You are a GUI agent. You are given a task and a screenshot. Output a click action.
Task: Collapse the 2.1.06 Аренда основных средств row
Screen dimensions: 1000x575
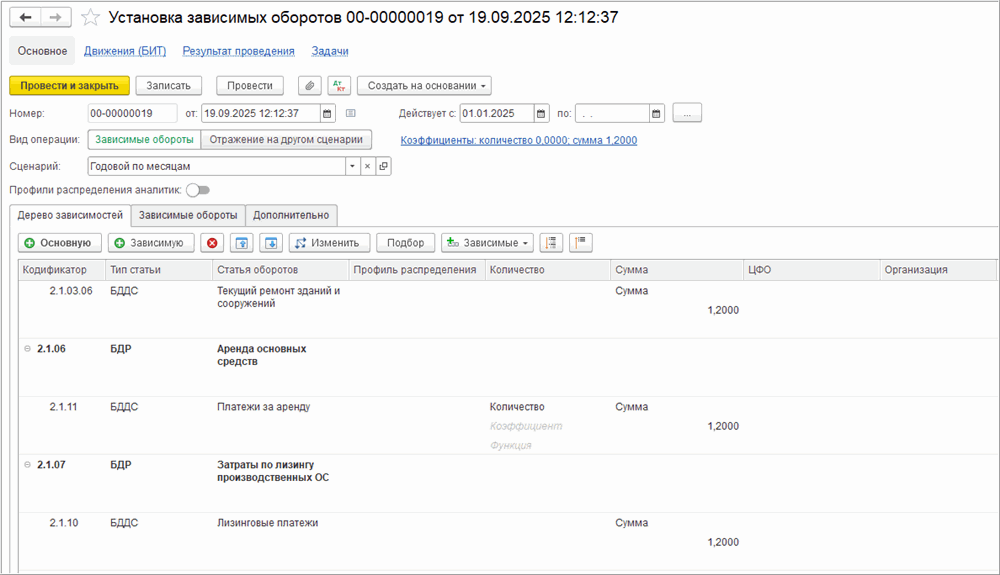(26, 349)
